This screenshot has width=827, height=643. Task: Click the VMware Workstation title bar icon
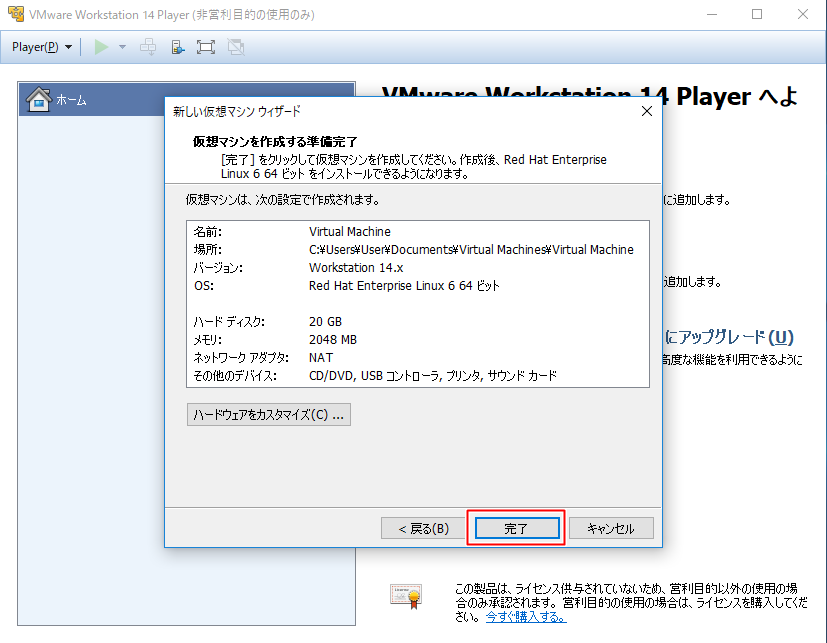[16, 14]
